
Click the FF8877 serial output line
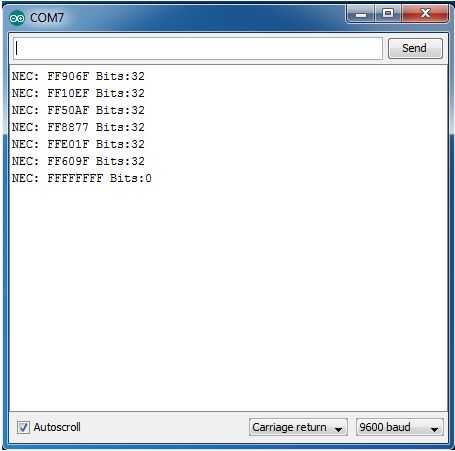tap(78, 127)
